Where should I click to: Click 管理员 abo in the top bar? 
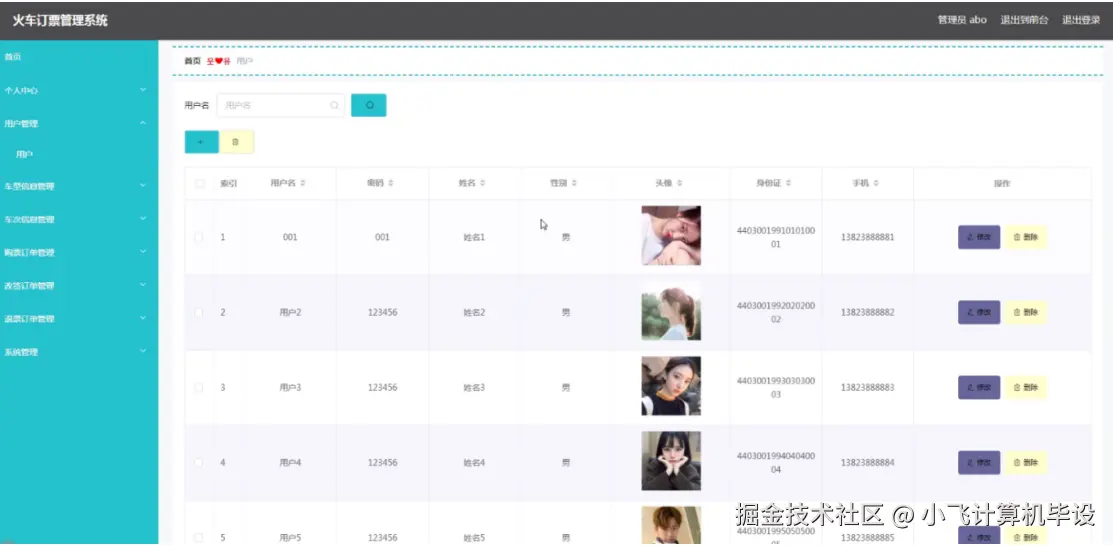click(962, 20)
